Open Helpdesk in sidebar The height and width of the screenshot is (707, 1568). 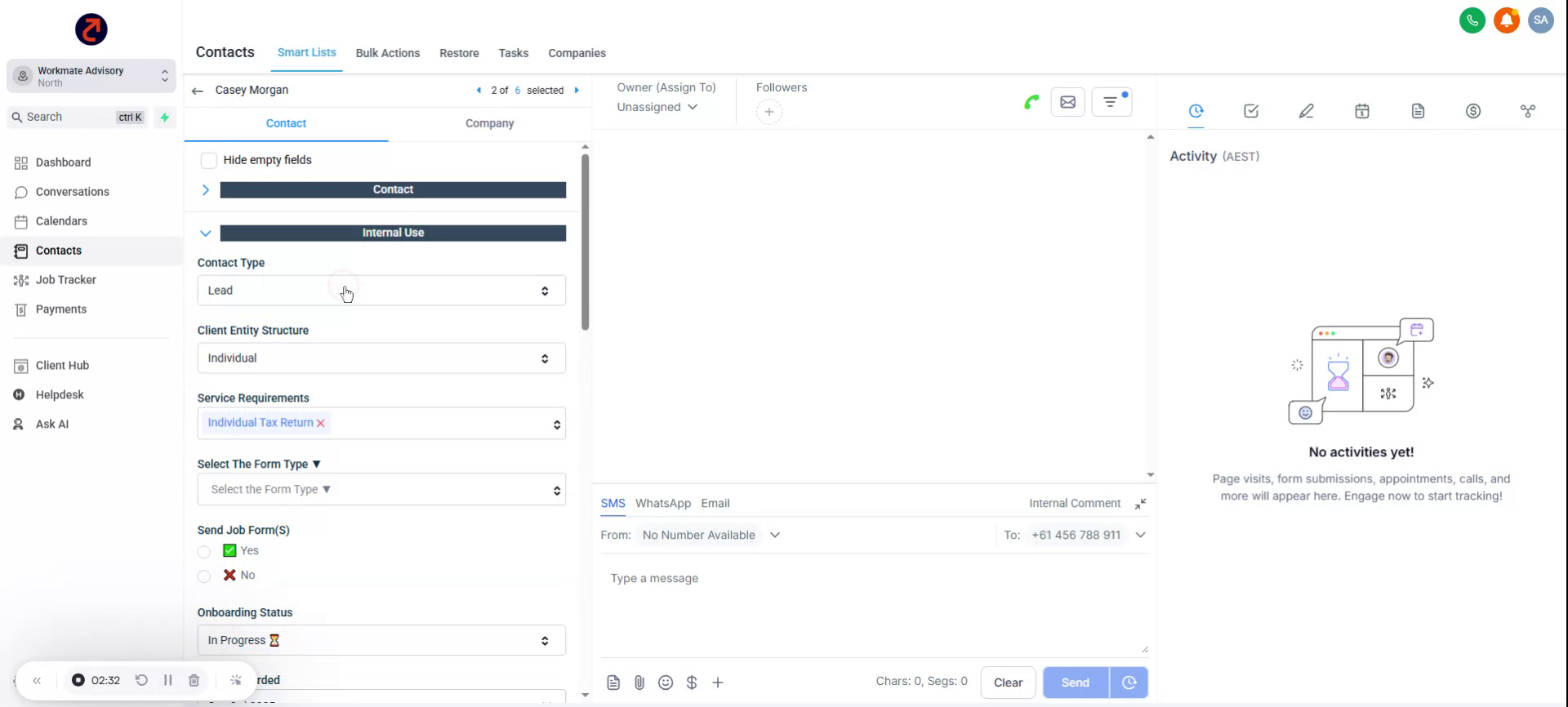coord(60,395)
